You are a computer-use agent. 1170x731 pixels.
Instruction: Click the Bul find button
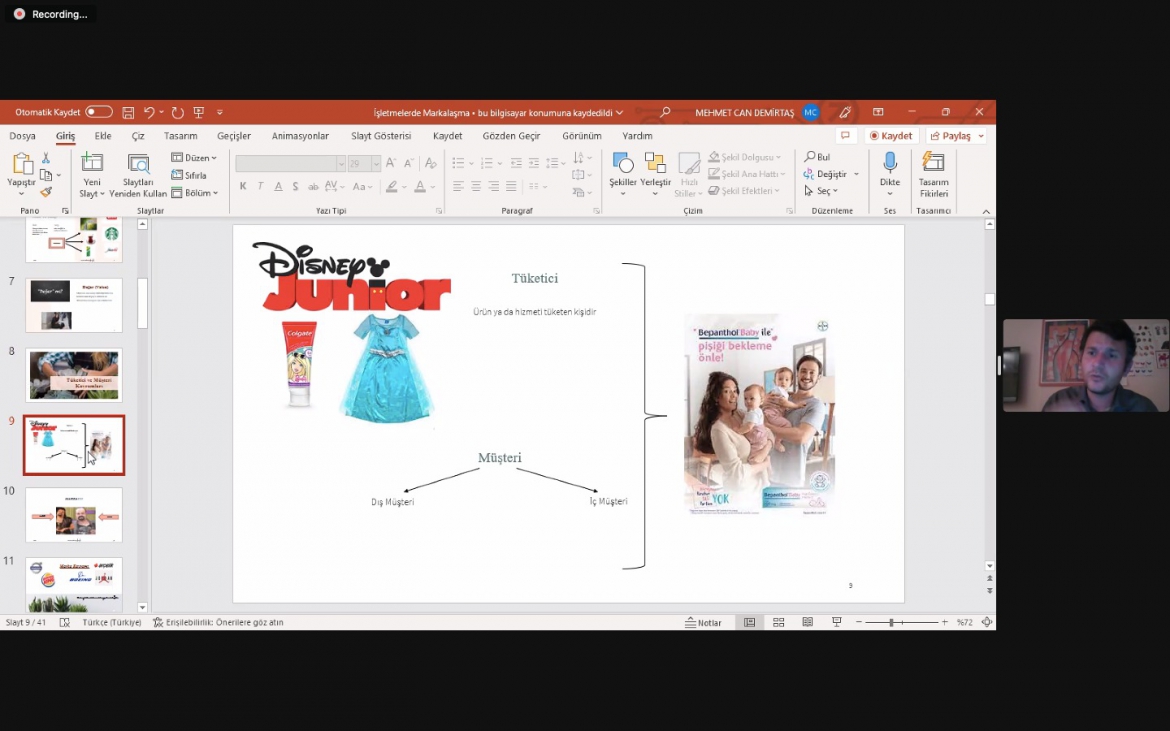(x=817, y=157)
